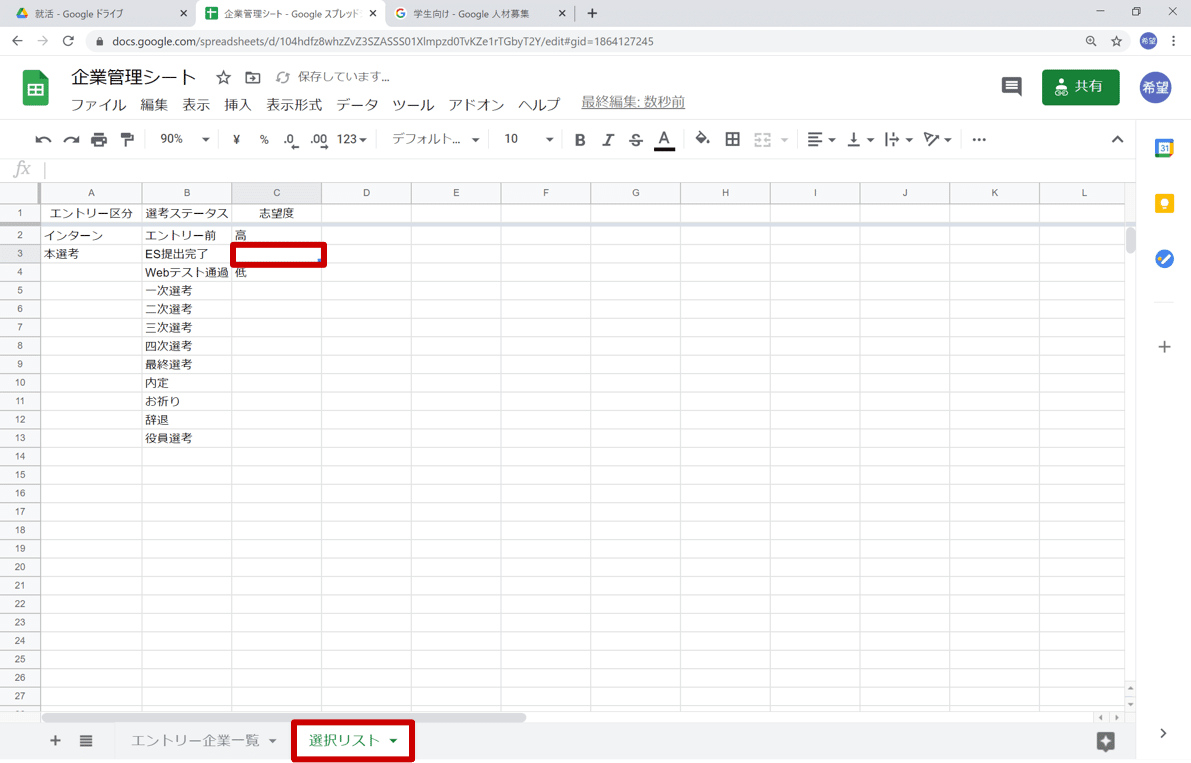Select cell containing Webテスト通過
Screen dimensions: 1191x763
click(x=187, y=273)
